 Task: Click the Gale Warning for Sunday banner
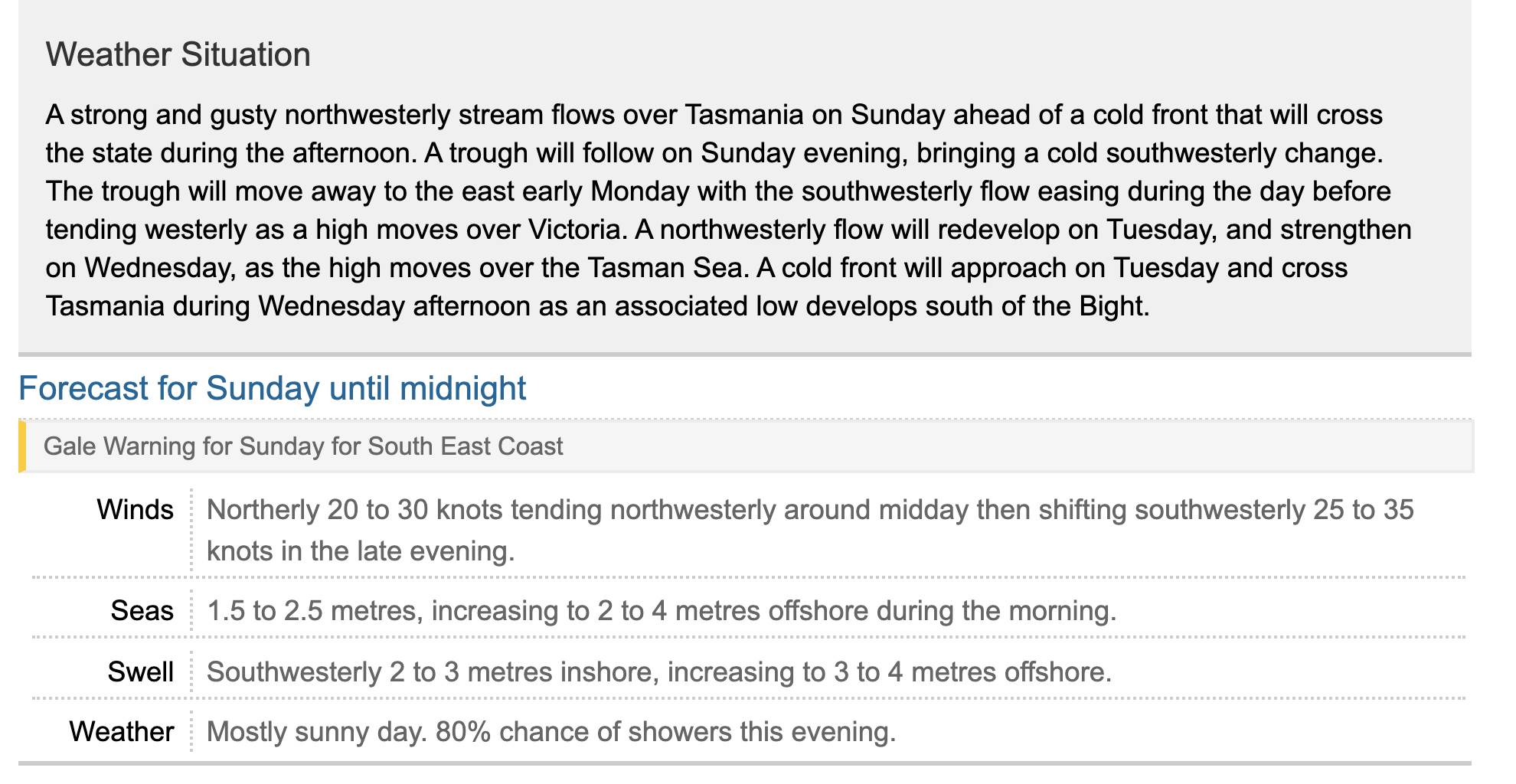tap(302, 446)
